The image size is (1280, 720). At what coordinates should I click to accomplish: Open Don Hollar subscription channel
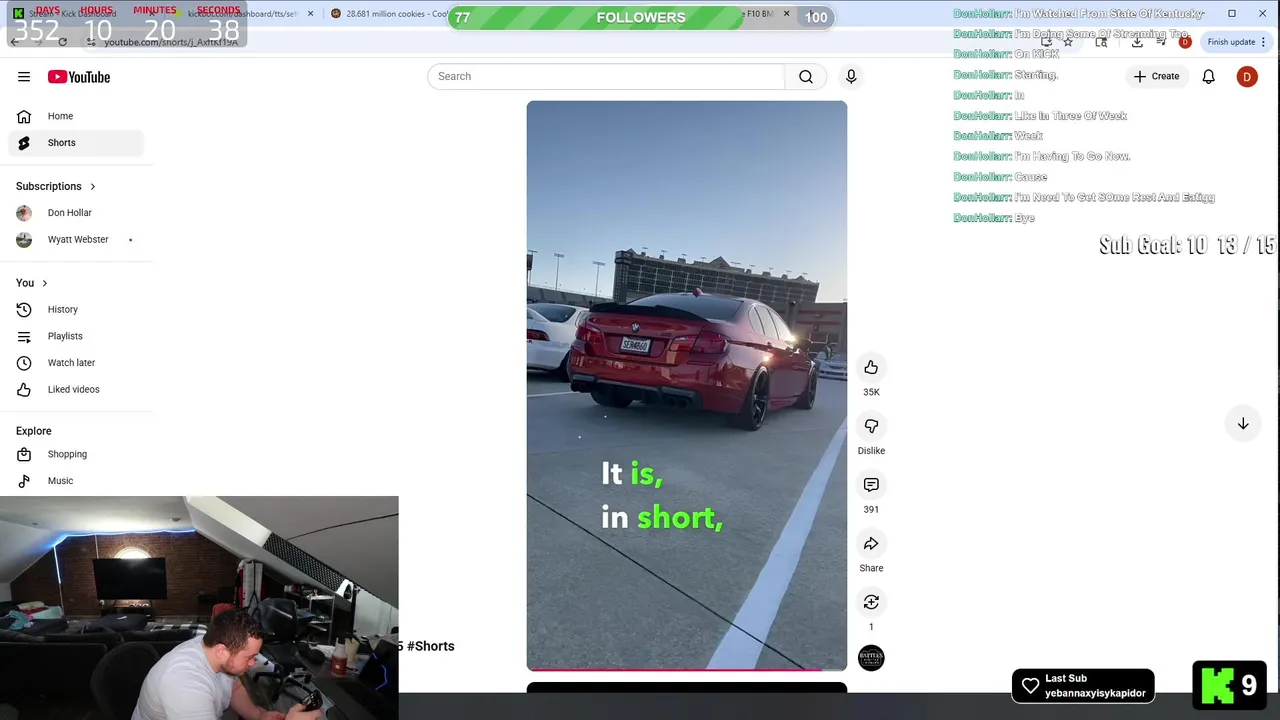click(76, 213)
